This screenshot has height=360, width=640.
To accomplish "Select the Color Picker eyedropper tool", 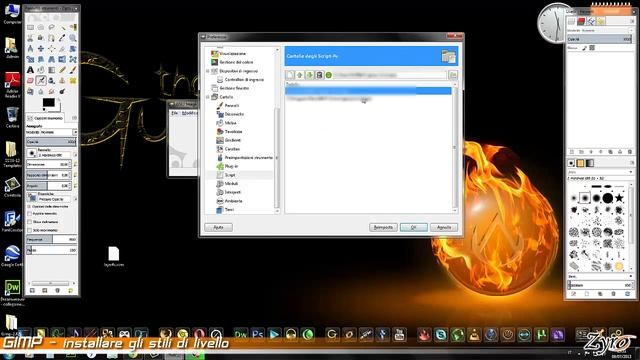I will click(62, 38).
